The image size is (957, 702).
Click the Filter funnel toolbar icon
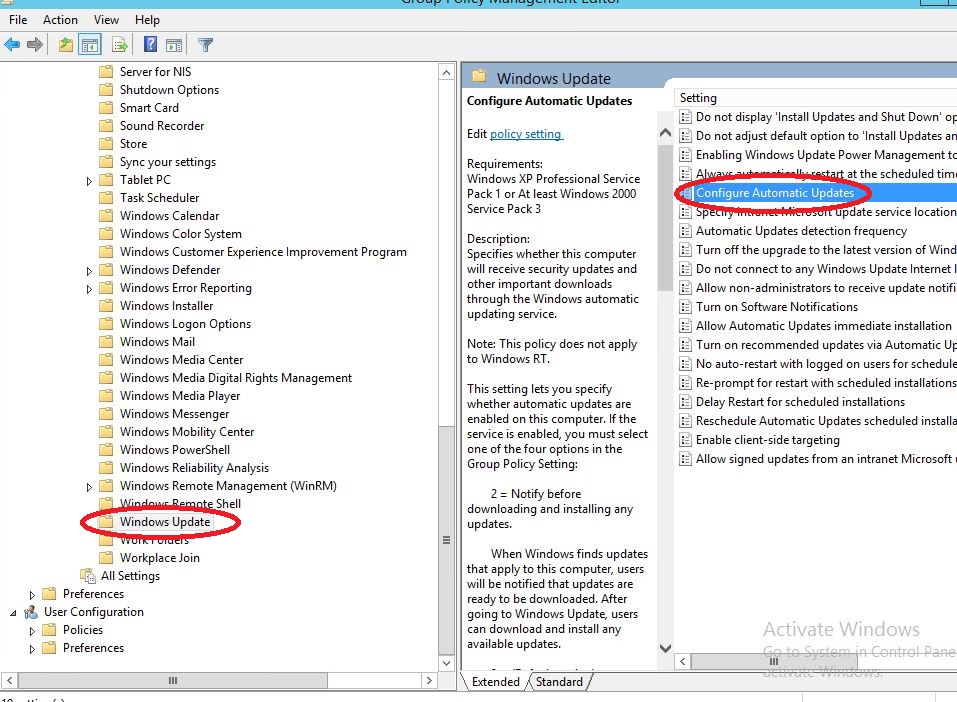tap(205, 44)
